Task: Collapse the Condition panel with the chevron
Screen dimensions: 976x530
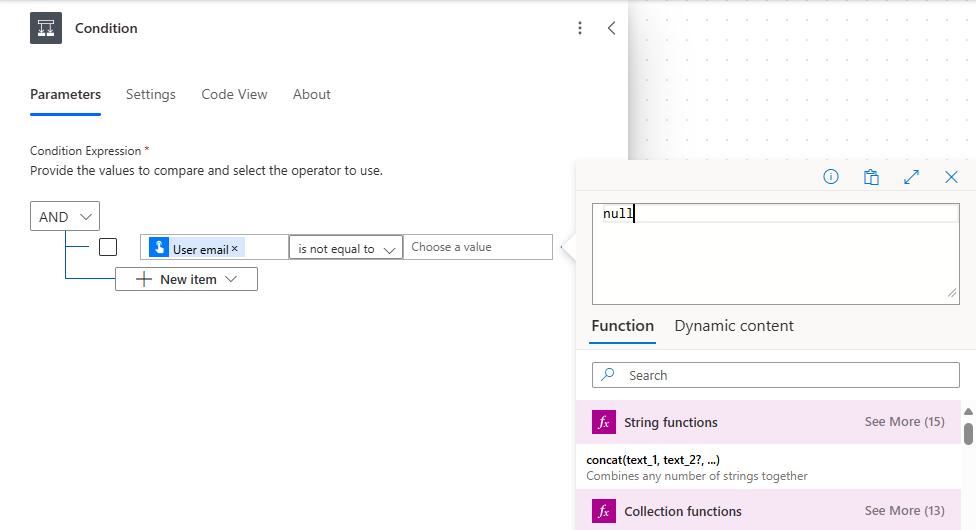Action: 611,28
